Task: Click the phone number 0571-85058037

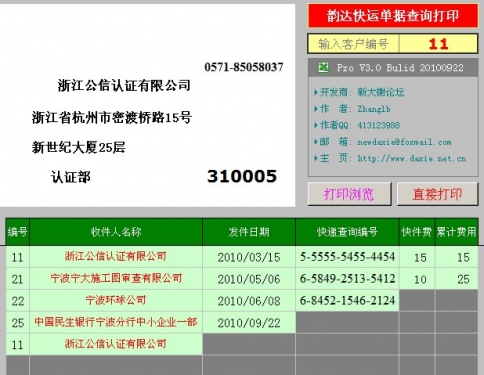Action: pos(244,67)
